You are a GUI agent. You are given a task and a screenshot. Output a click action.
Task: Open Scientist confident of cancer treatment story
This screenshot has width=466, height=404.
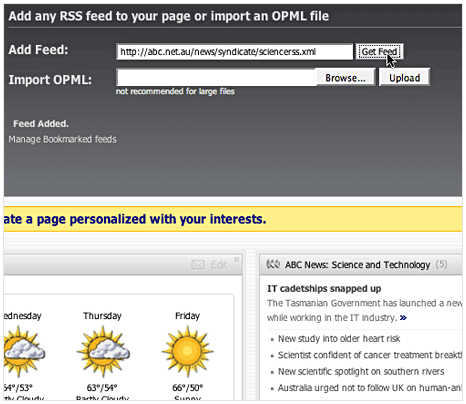point(370,355)
